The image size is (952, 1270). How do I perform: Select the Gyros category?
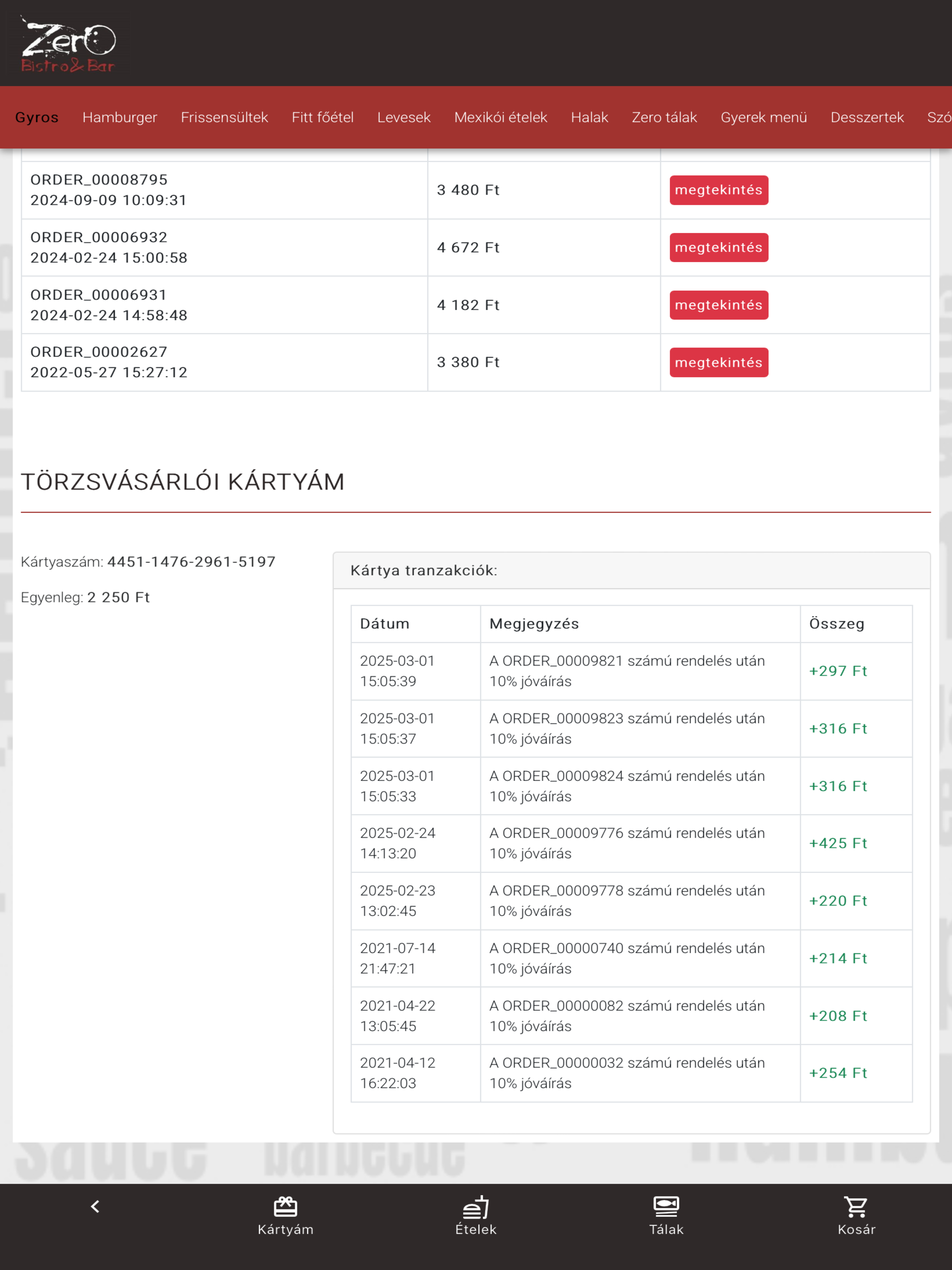click(37, 117)
